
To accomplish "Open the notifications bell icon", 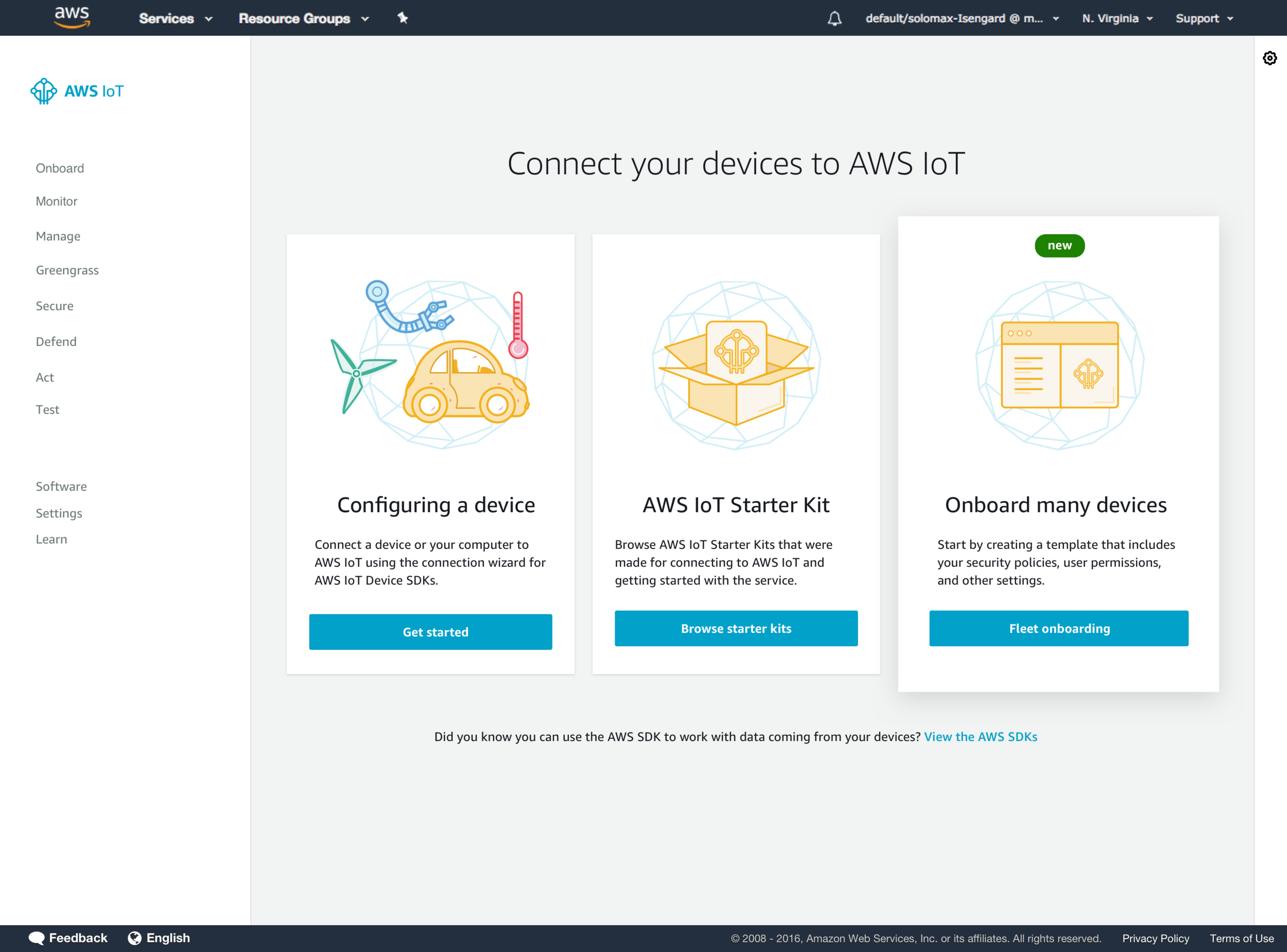I will [834, 19].
